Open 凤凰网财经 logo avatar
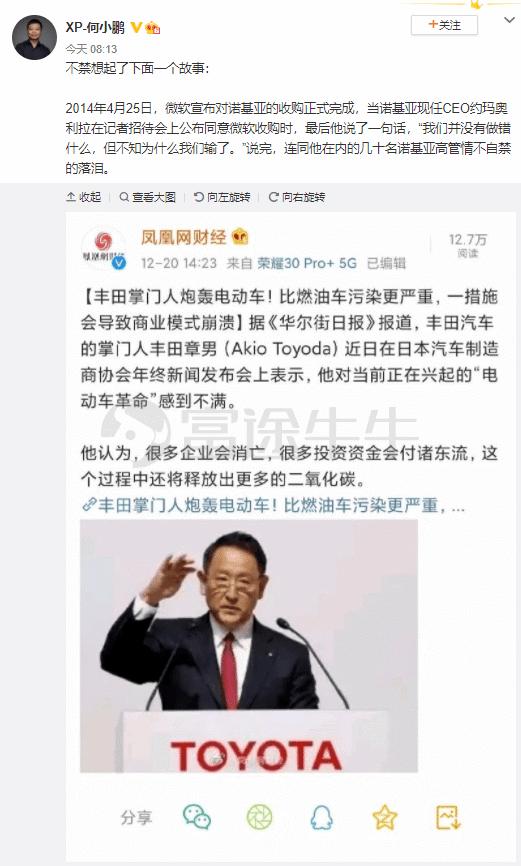 pyautogui.click(x=103, y=249)
